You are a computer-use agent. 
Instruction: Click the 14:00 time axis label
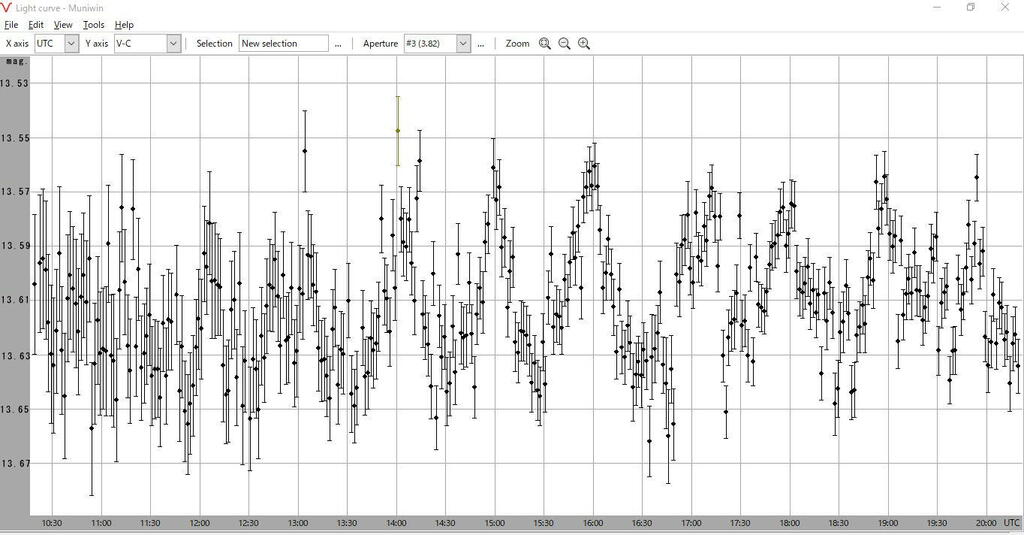tap(396, 523)
